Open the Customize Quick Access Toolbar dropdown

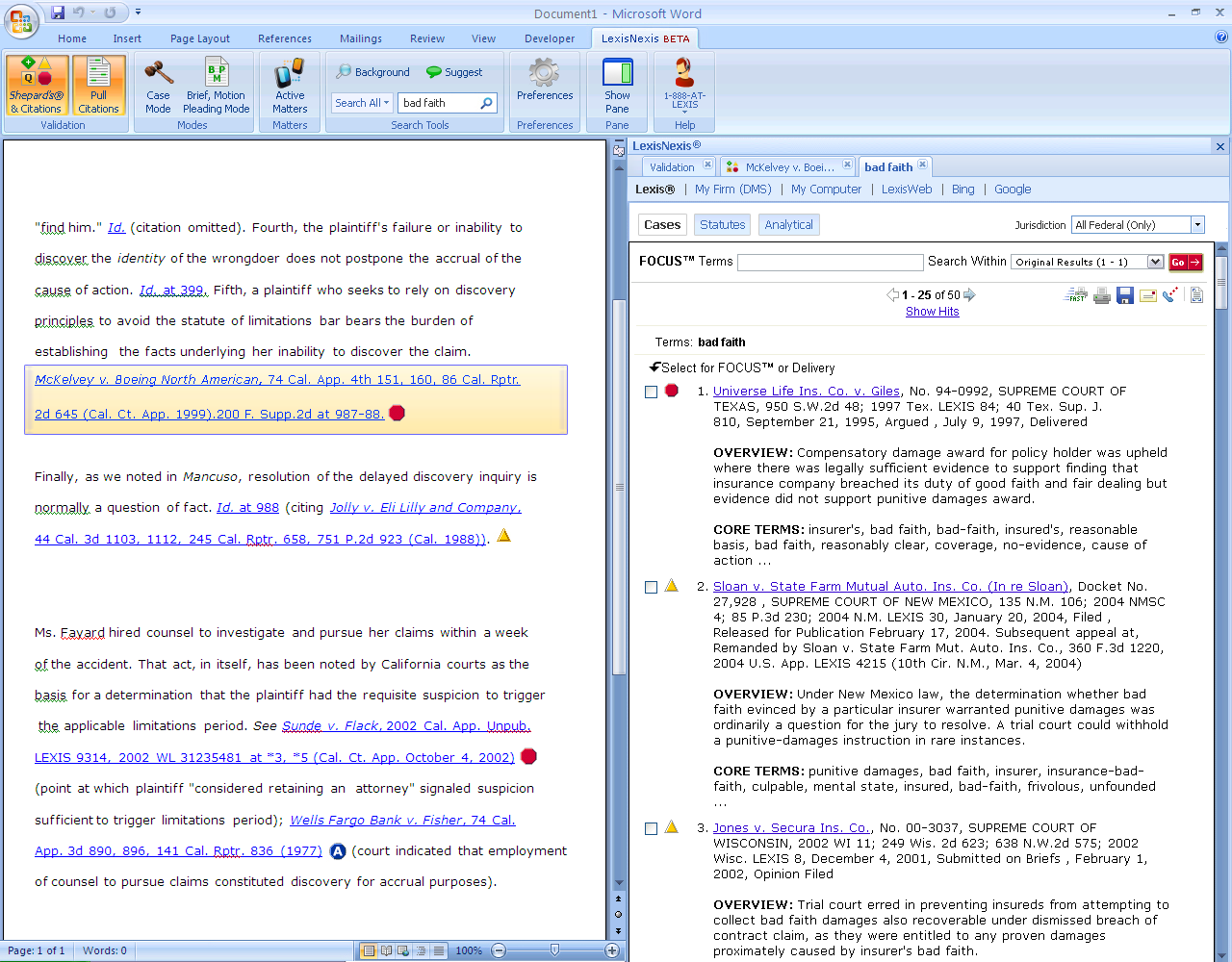tap(138, 13)
